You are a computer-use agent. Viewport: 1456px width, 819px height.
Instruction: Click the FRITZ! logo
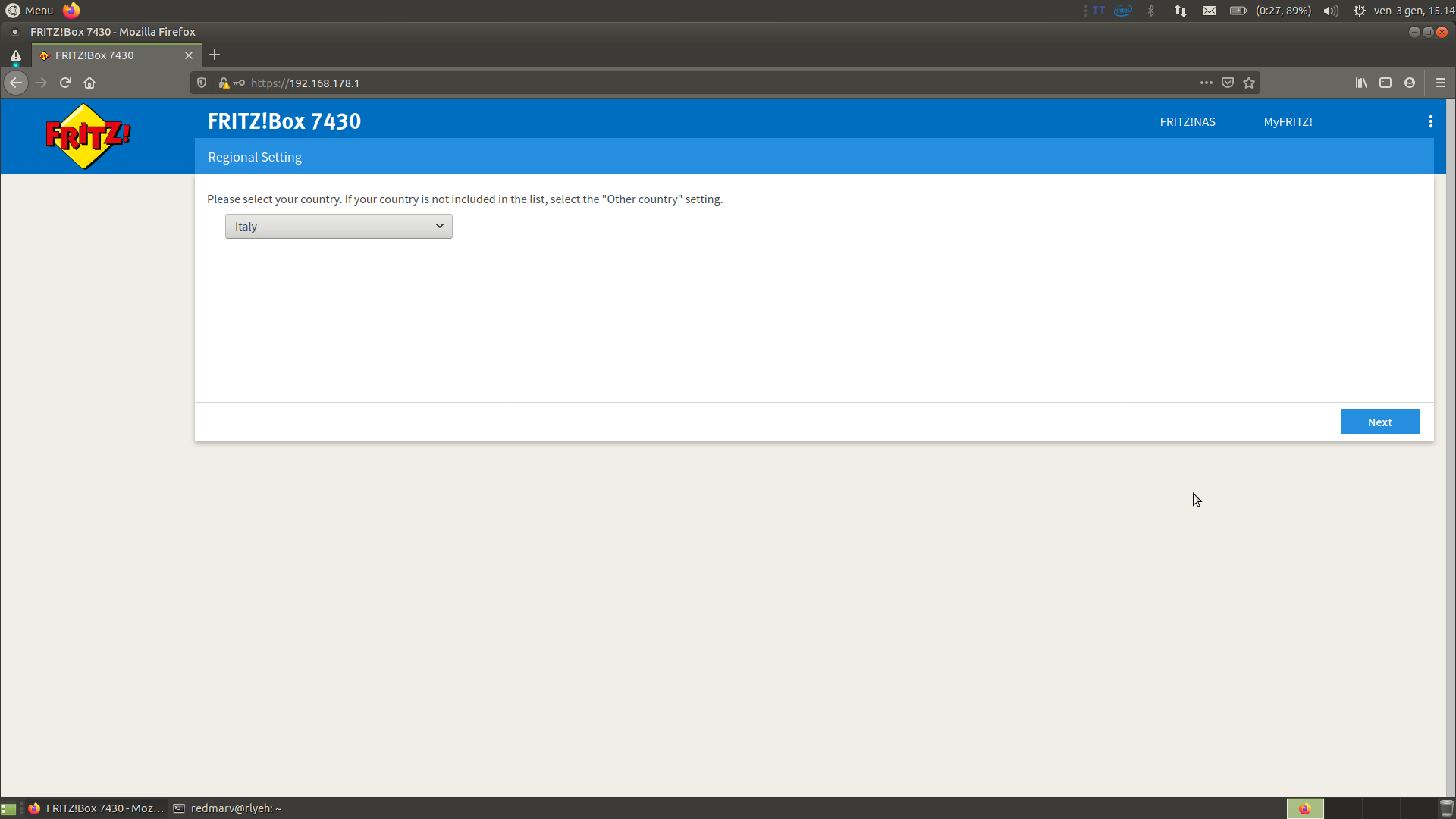(x=88, y=136)
